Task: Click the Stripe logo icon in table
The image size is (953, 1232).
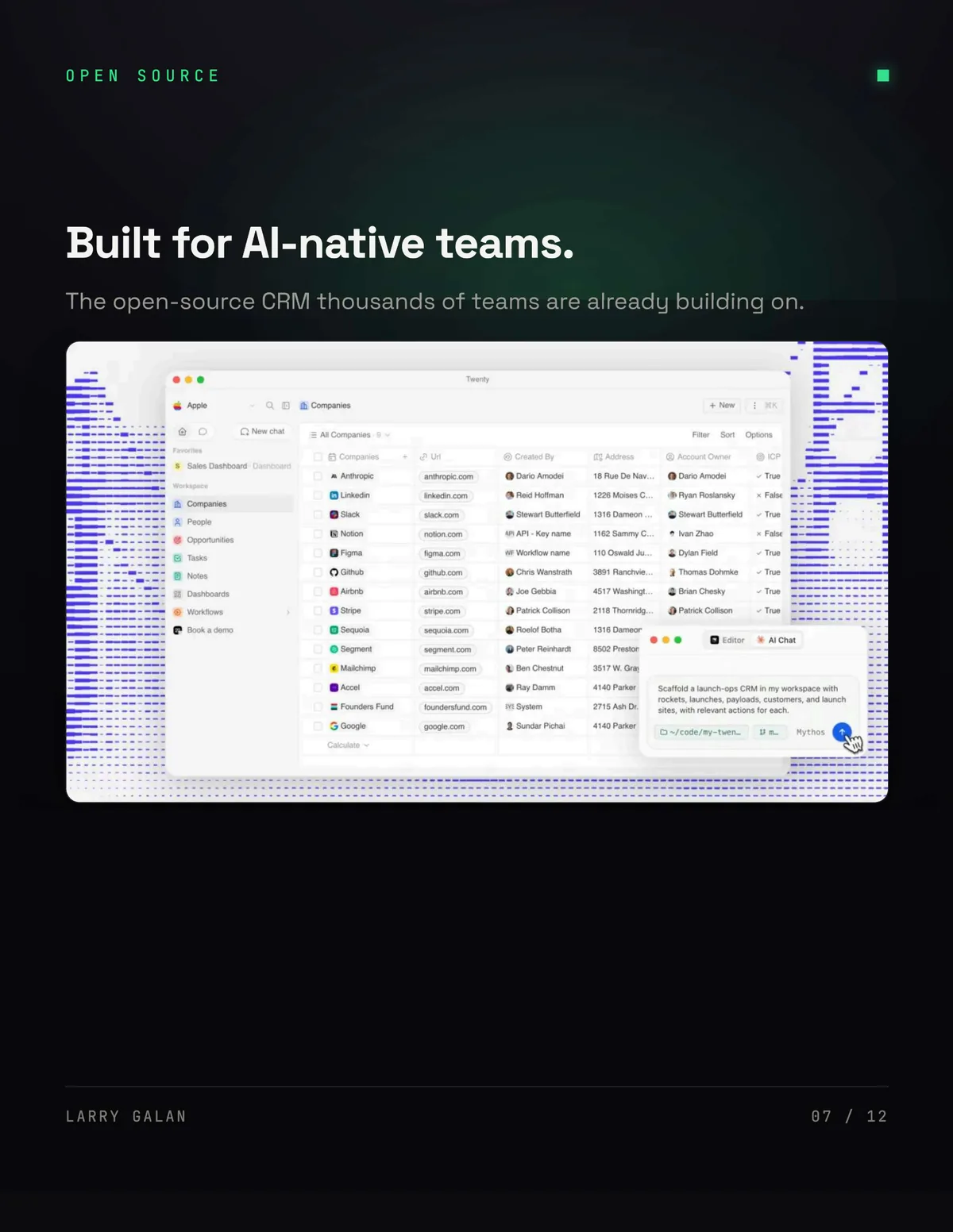Action: point(334,610)
